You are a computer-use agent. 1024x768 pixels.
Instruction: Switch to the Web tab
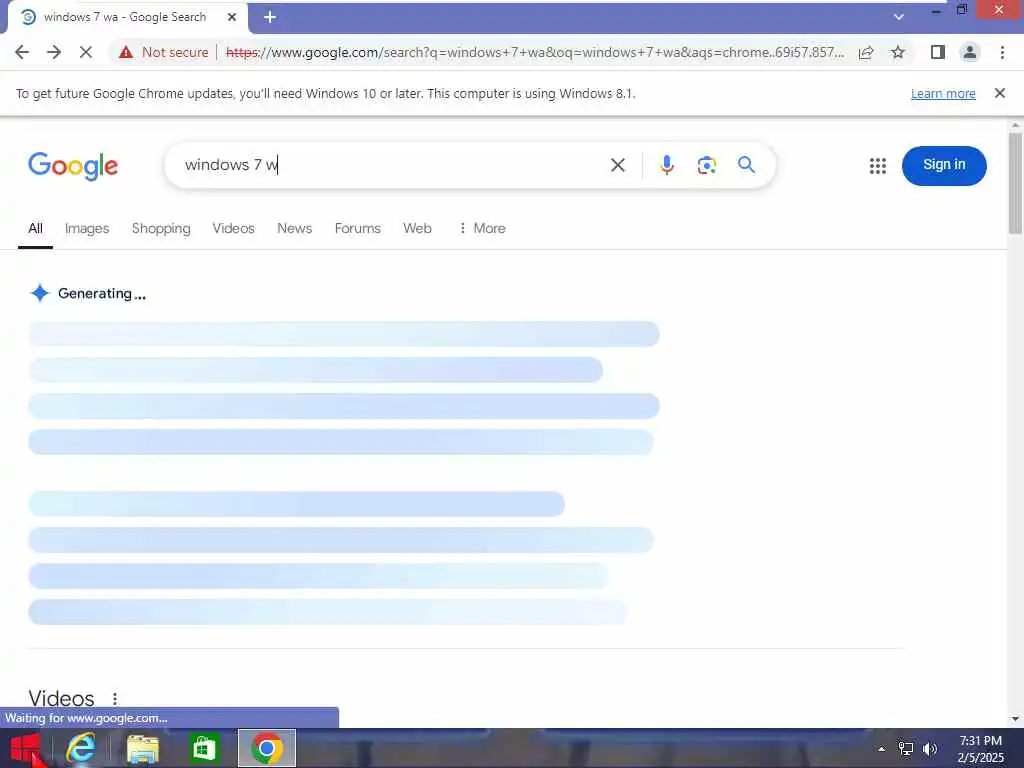click(x=417, y=229)
